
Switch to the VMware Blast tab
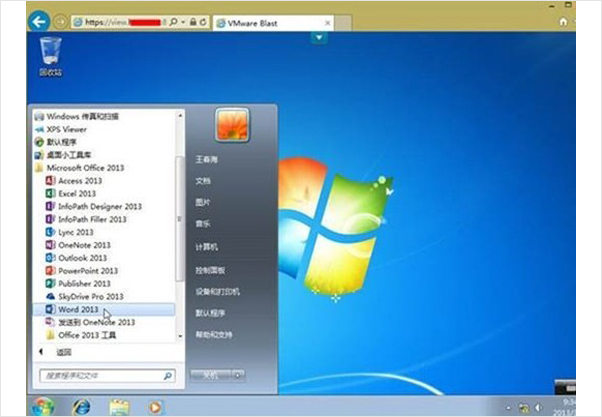click(x=273, y=23)
